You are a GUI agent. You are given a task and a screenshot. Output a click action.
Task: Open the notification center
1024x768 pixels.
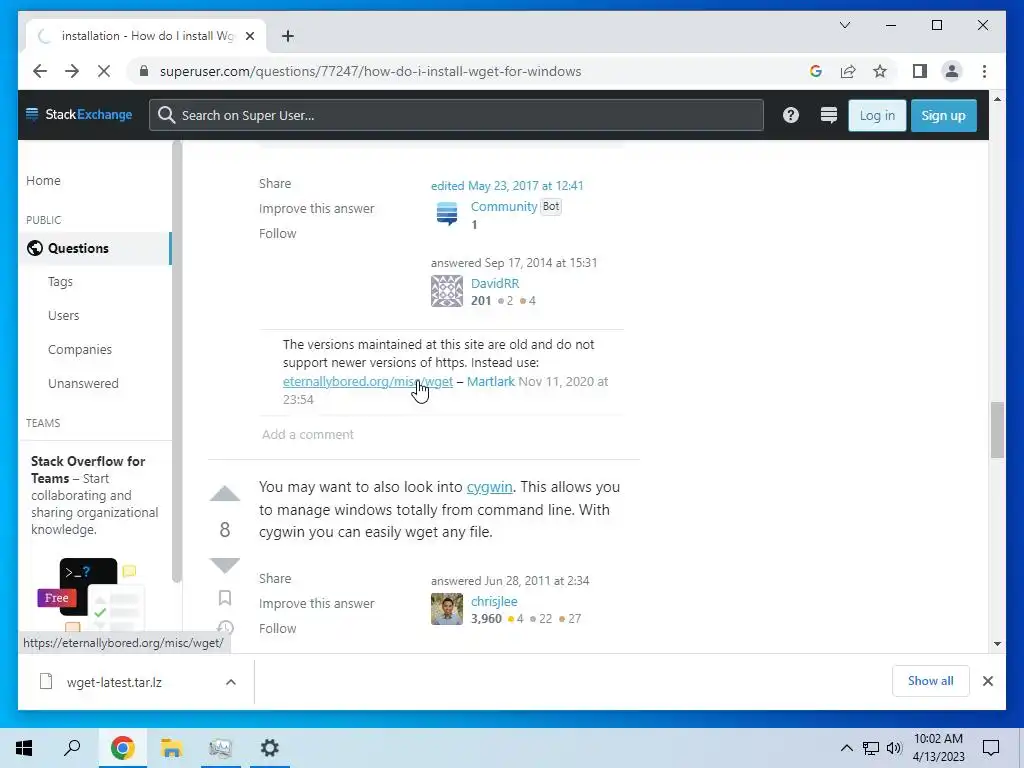click(991, 748)
